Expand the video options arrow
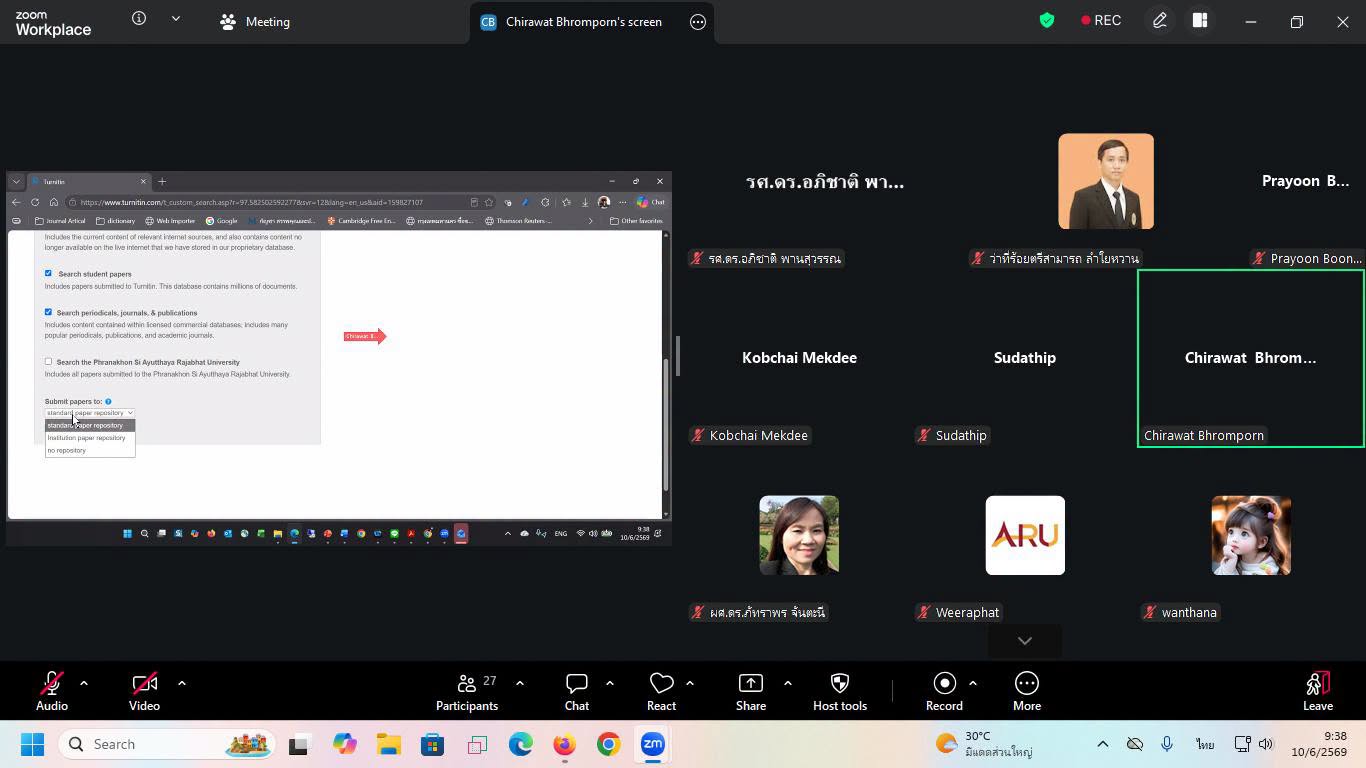The width and height of the screenshot is (1366, 768). 182,683
